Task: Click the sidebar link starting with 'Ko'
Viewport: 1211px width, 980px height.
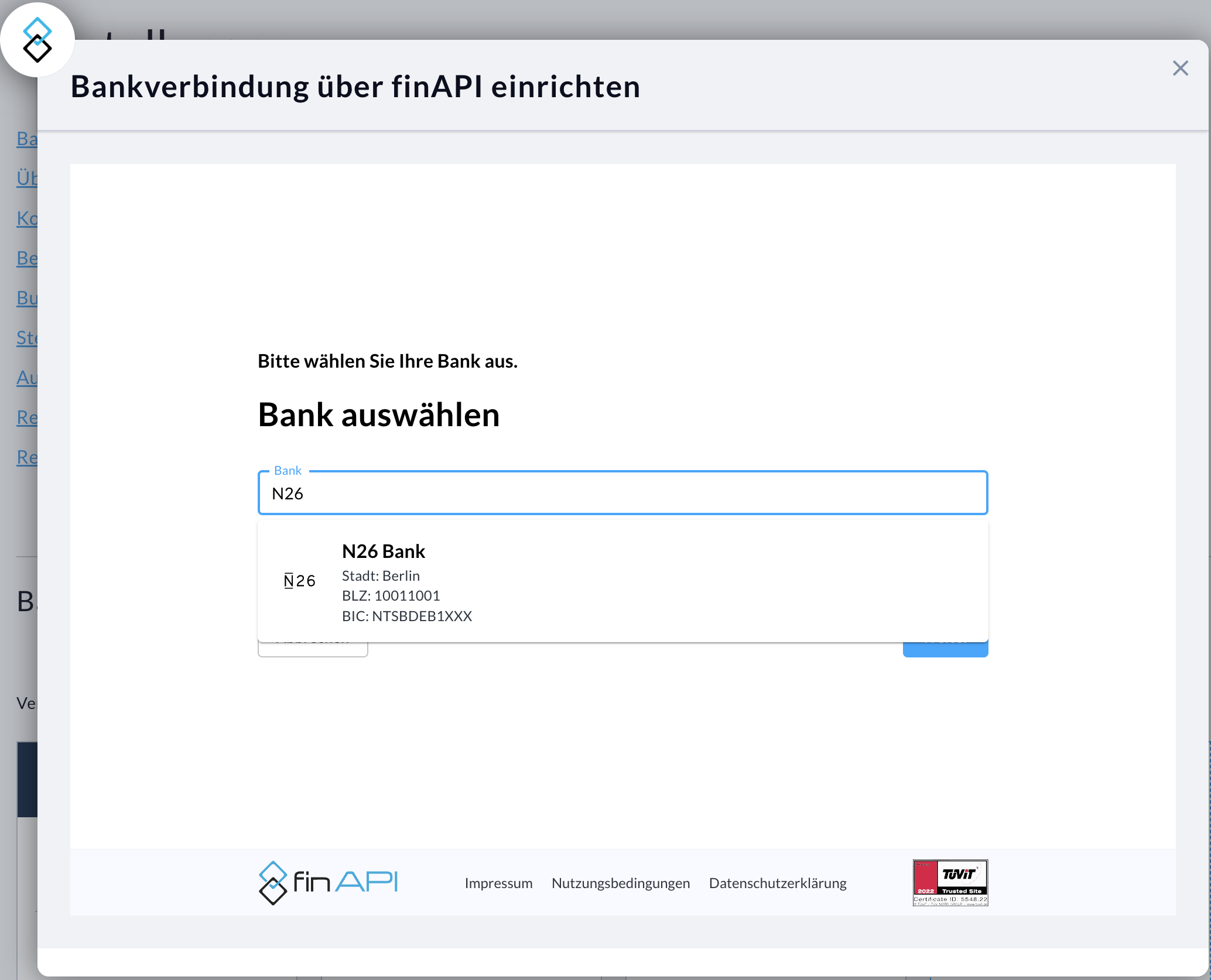Action: [x=26, y=218]
